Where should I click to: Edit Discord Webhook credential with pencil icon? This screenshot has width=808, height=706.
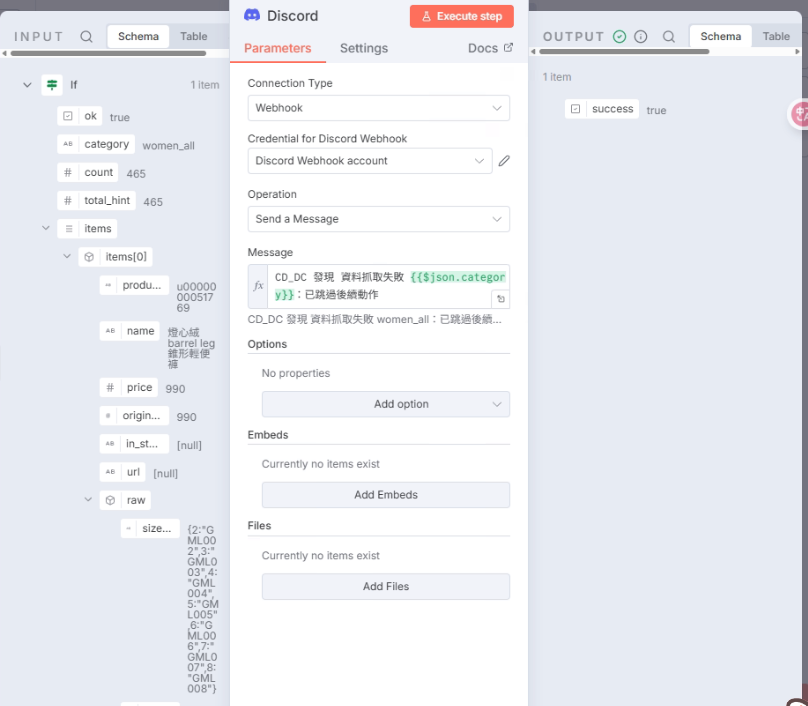504,161
